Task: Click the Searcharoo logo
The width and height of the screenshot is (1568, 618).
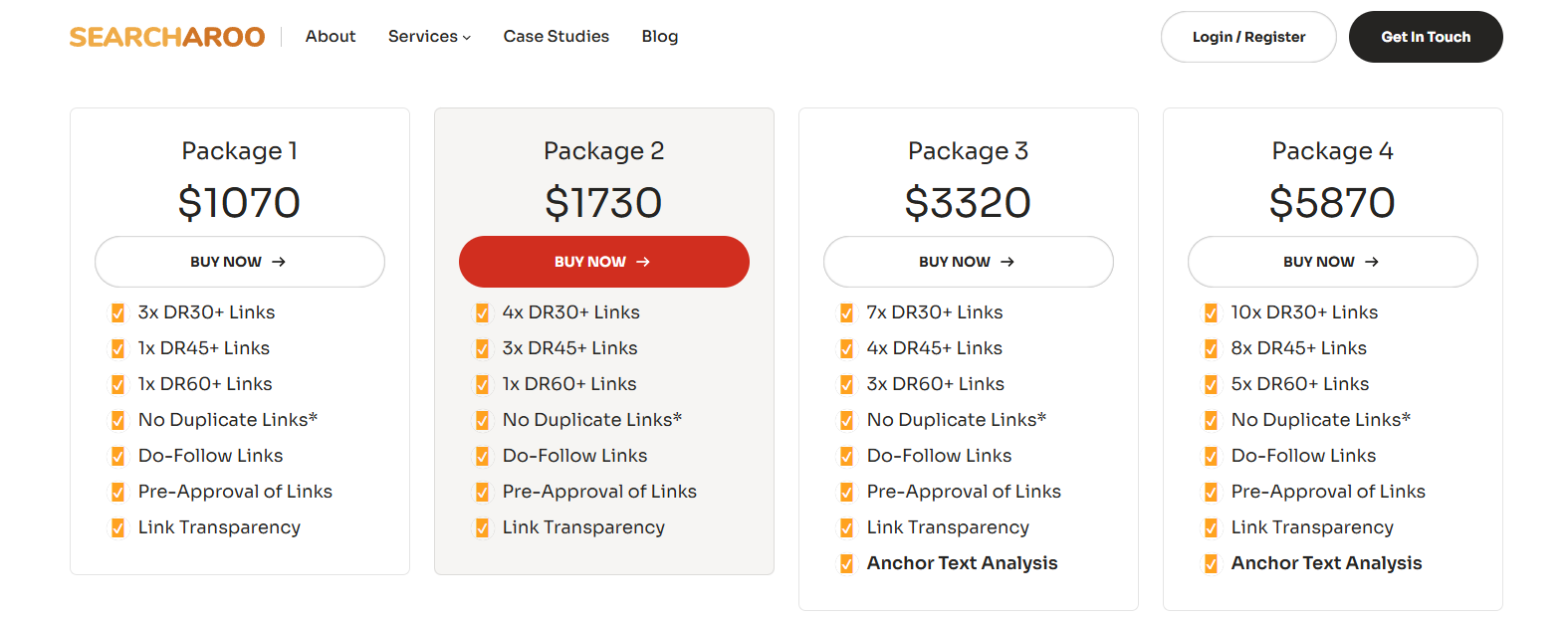Action: [167, 37]
